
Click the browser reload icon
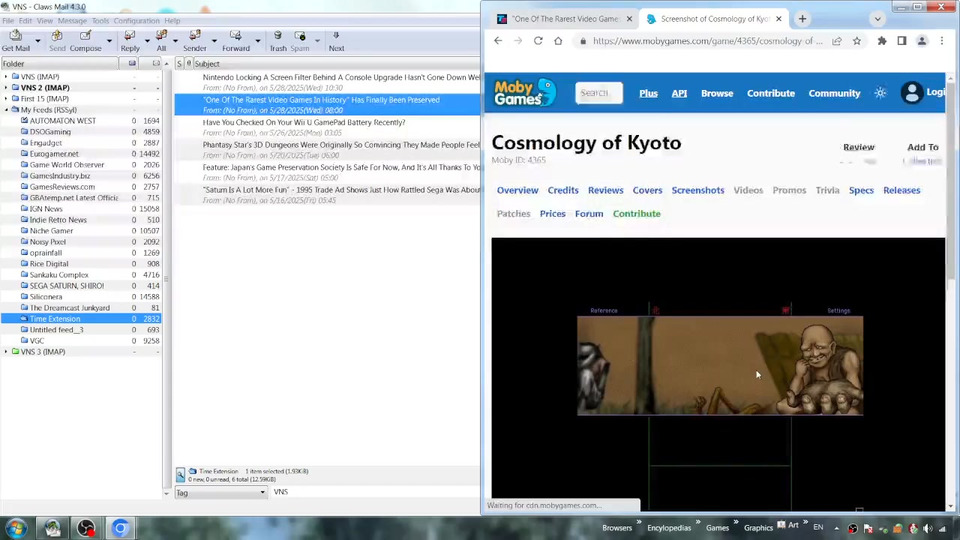(538, 41)
